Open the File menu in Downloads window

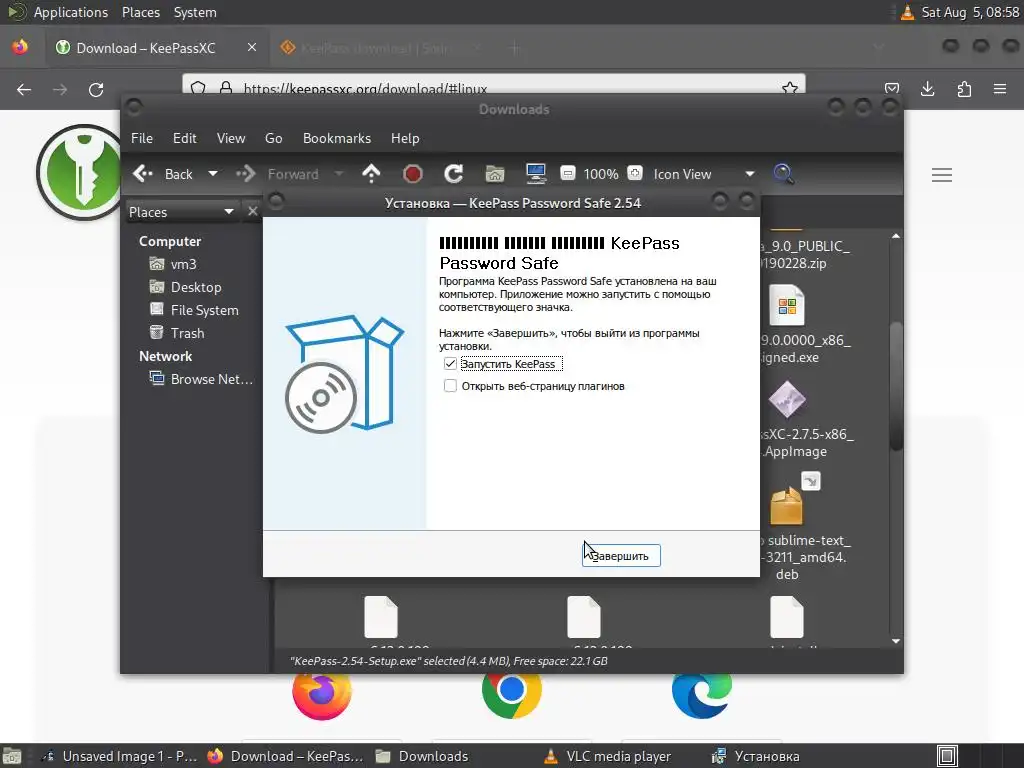point(142,138)
